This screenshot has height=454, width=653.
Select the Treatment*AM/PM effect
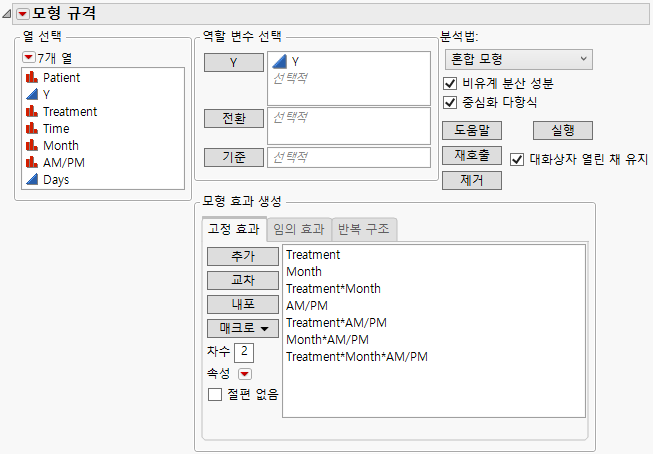click(336, 323)
